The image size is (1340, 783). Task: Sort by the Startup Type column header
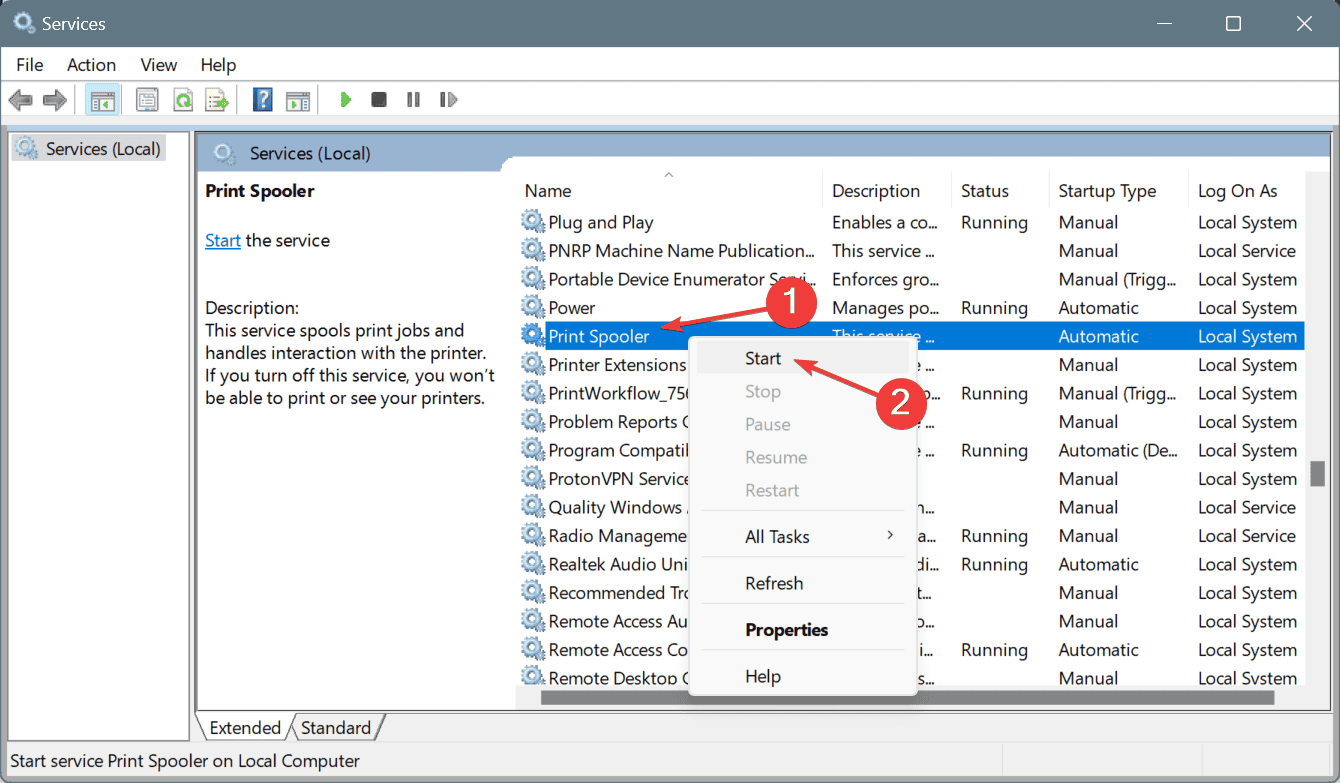1107,191
